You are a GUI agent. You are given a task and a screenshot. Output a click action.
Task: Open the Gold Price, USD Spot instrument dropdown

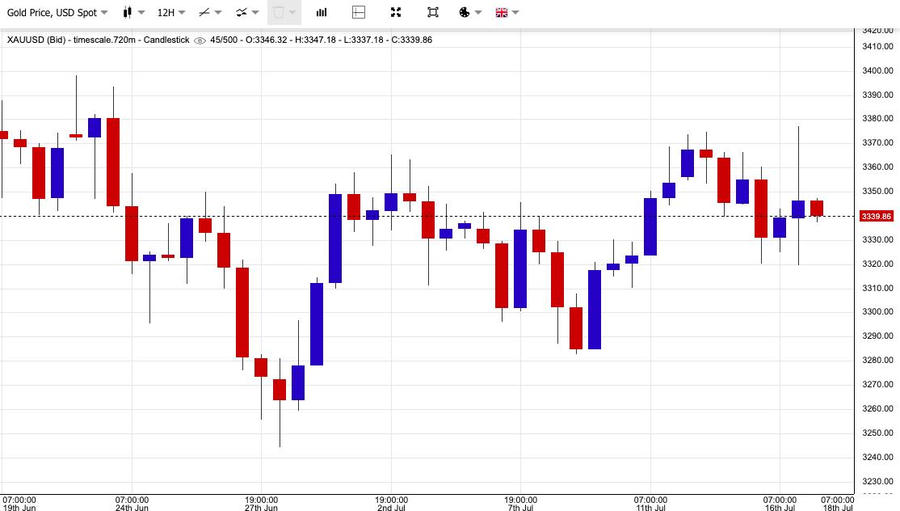[x=55, y=12]
